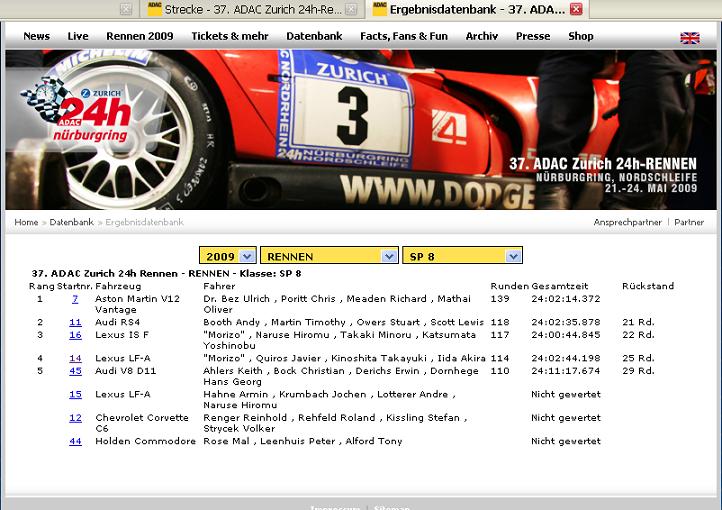Screen dimensions: 722x510
Task: Switch language via the British flag icon
Action: coord(689,38)
